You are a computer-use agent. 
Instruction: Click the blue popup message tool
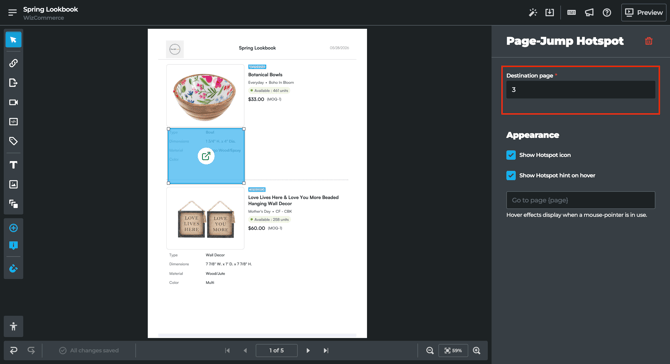coord(14,246)
